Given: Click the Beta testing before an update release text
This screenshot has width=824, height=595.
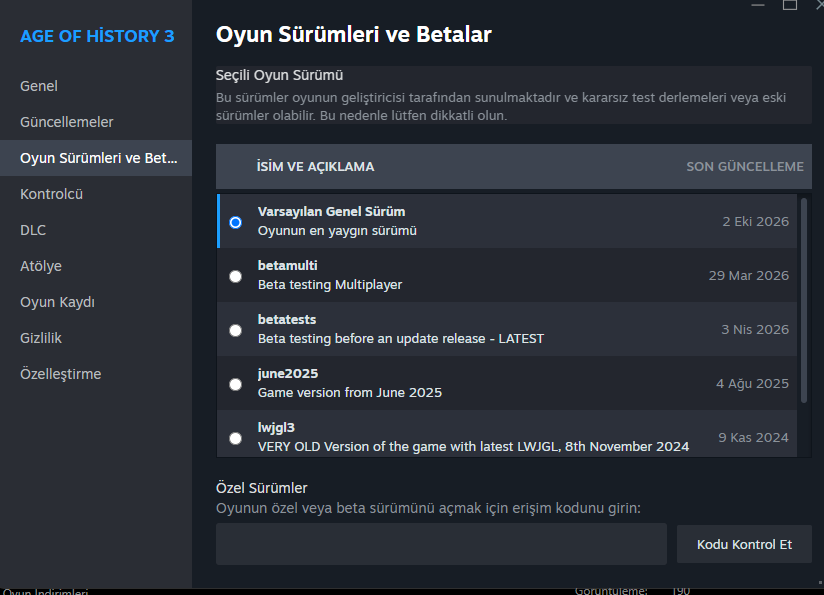Looking at the screenshot, I should coord(400,338).
